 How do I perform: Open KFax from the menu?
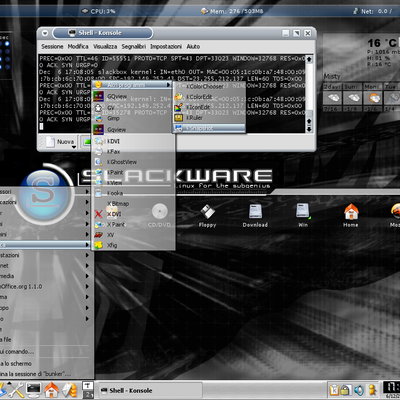[133, 152]
